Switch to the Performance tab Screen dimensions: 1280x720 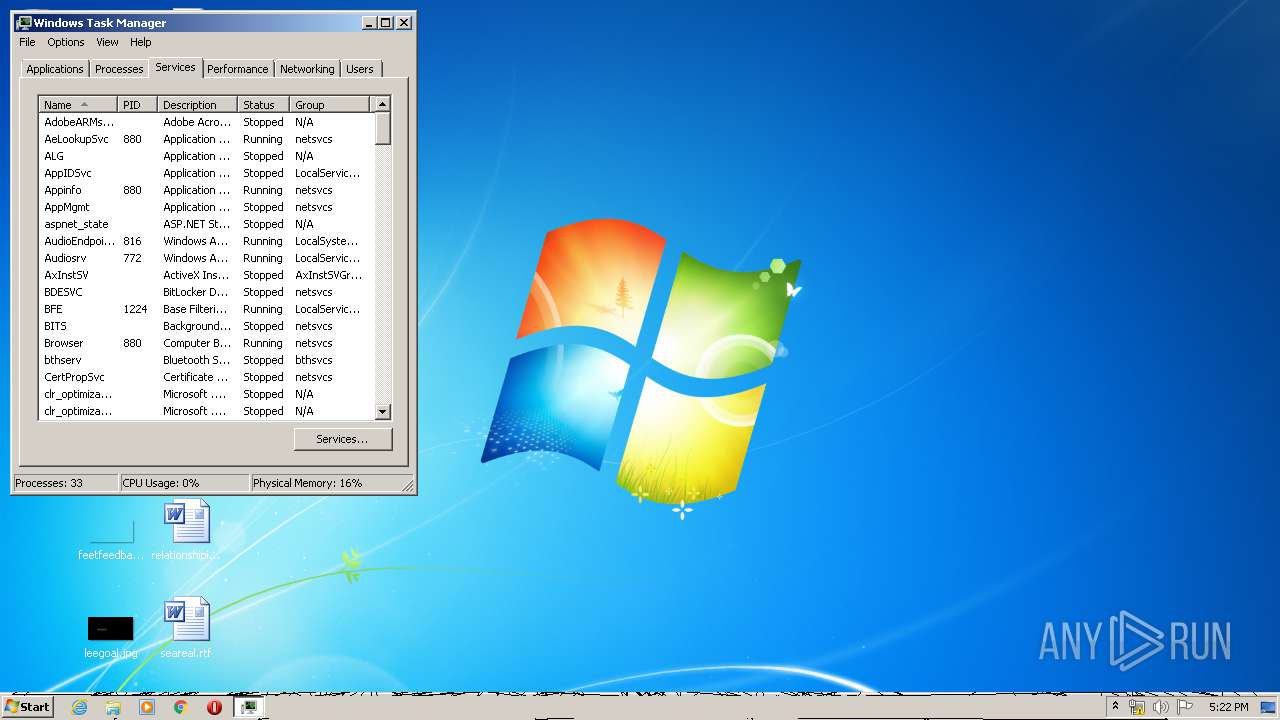point(238,69)
